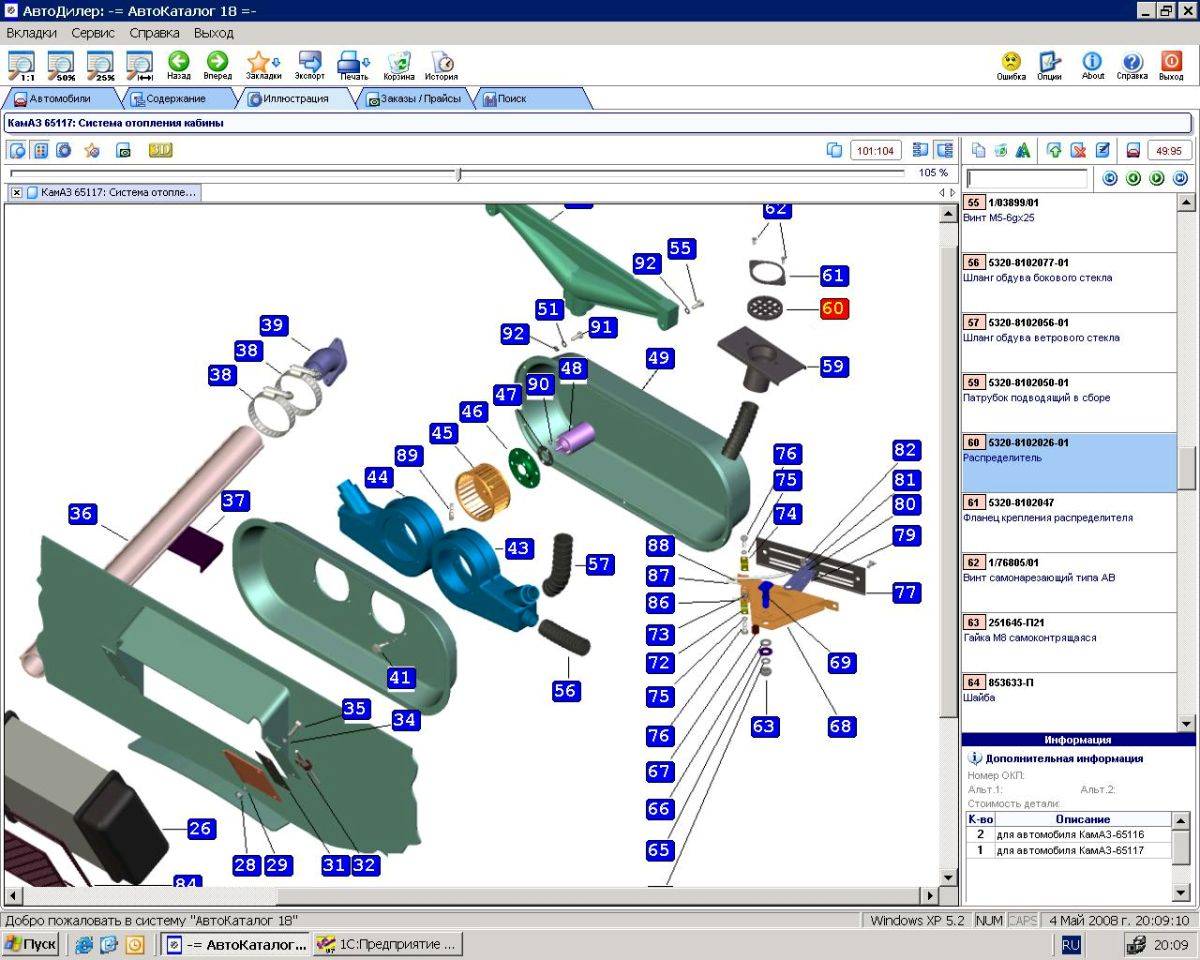Report an error via Ошибка icon
This screenshot has height=960, width=1200.
click(1011, 65)
